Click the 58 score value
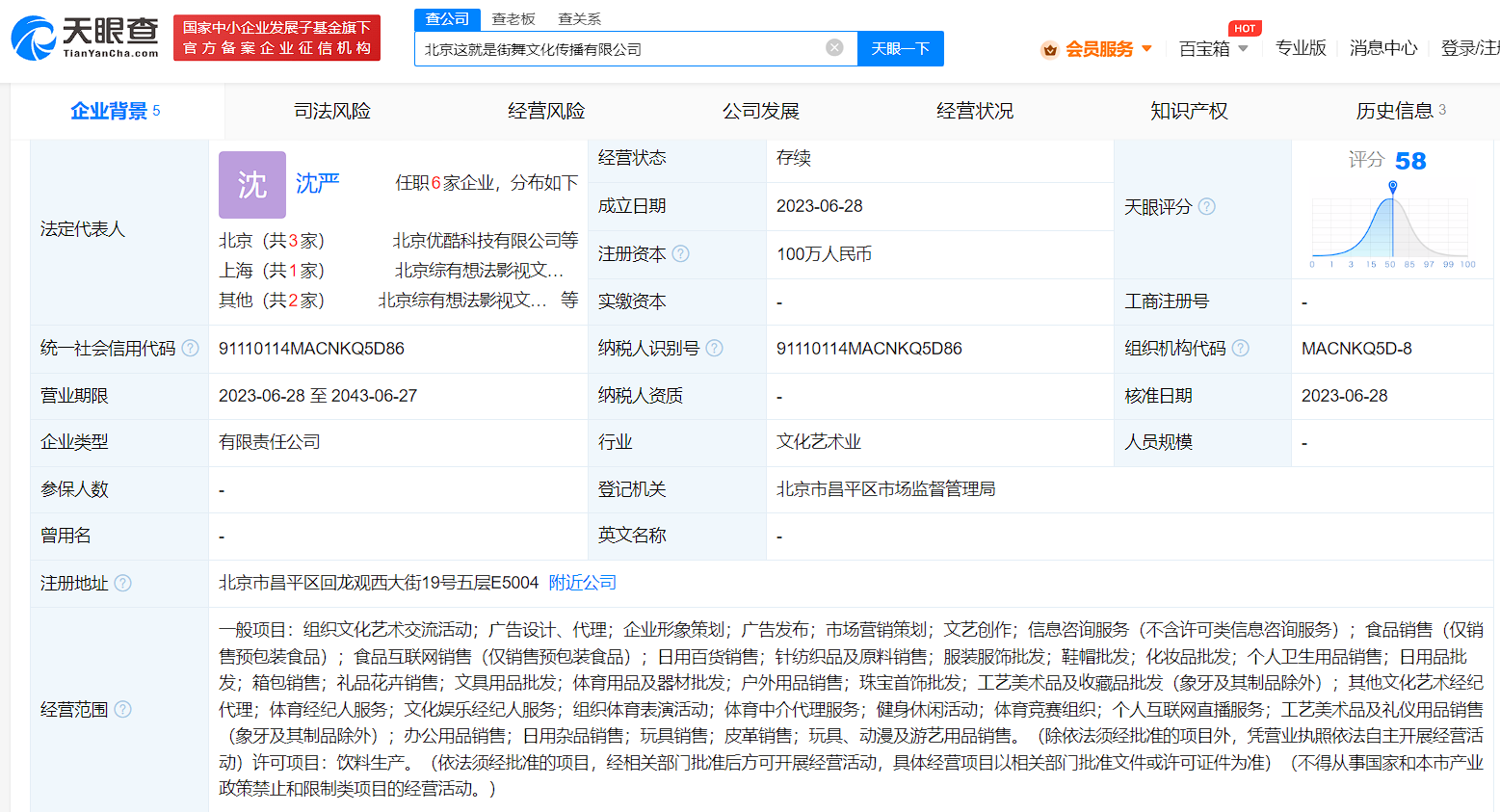 1410,161
